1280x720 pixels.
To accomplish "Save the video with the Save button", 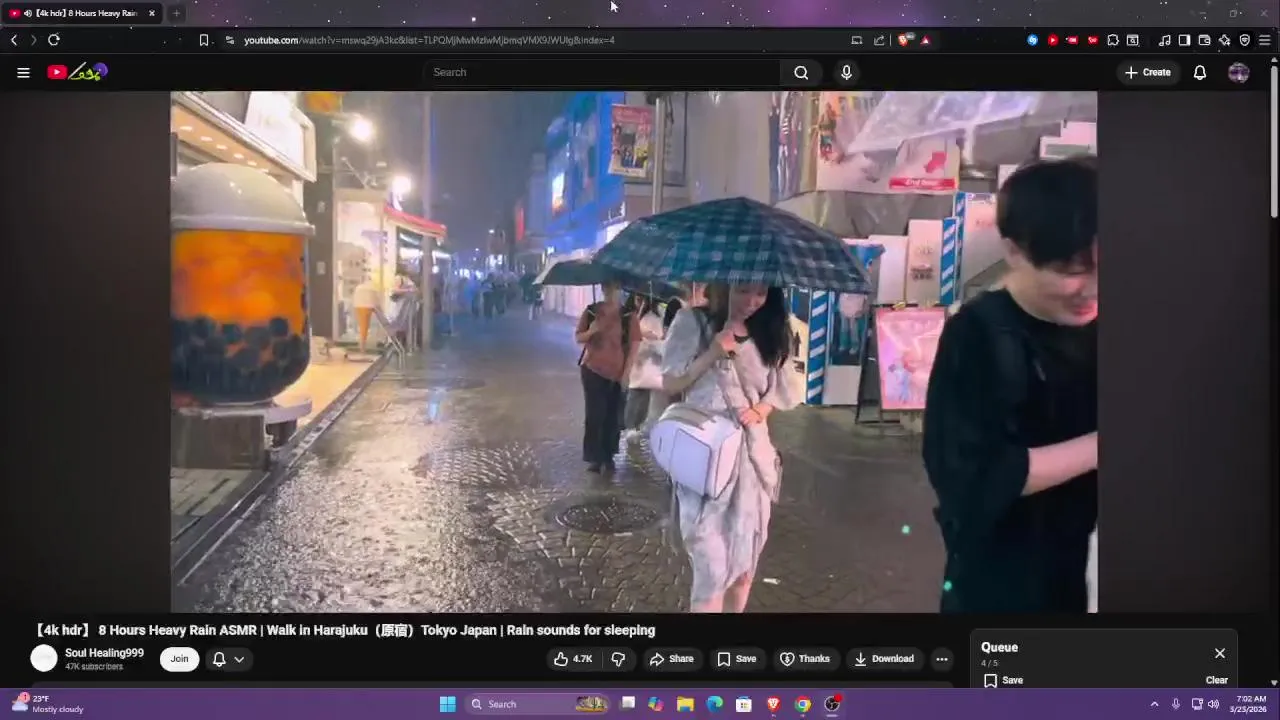I will pyautogui.click(x=737, y=659).
